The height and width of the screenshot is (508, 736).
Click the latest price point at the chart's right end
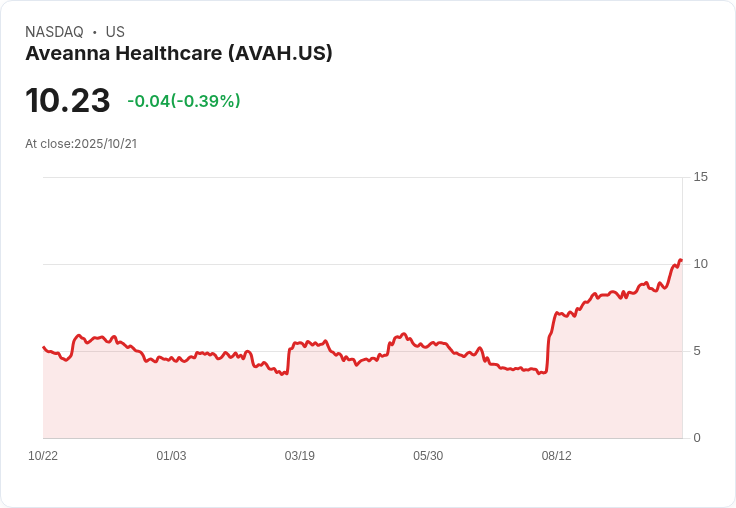(x=681, y=260)
